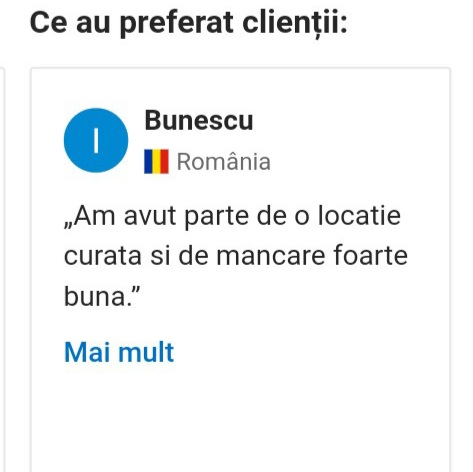Screen dimensions: 473x472
Task: Click the România country label
Action: (x=223, y=162)
